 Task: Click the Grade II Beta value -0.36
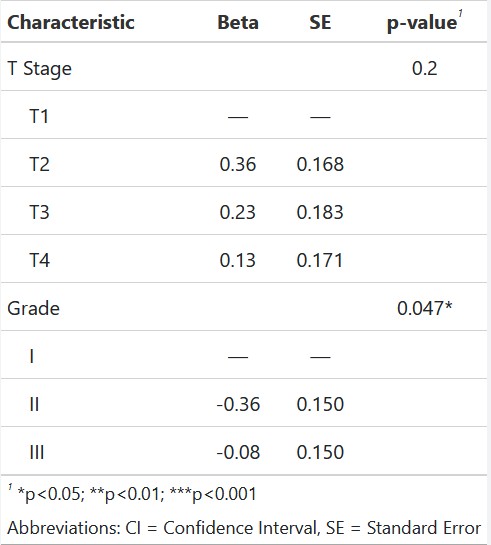coord(238,404)
